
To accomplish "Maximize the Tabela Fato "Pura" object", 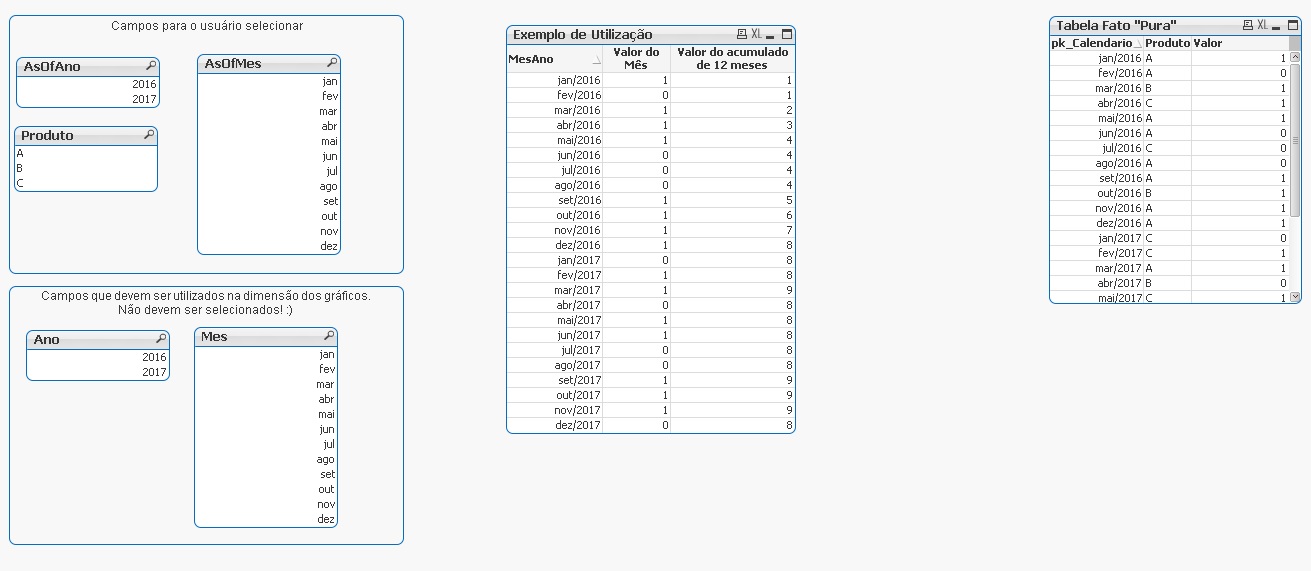I will coord(1293,24).
